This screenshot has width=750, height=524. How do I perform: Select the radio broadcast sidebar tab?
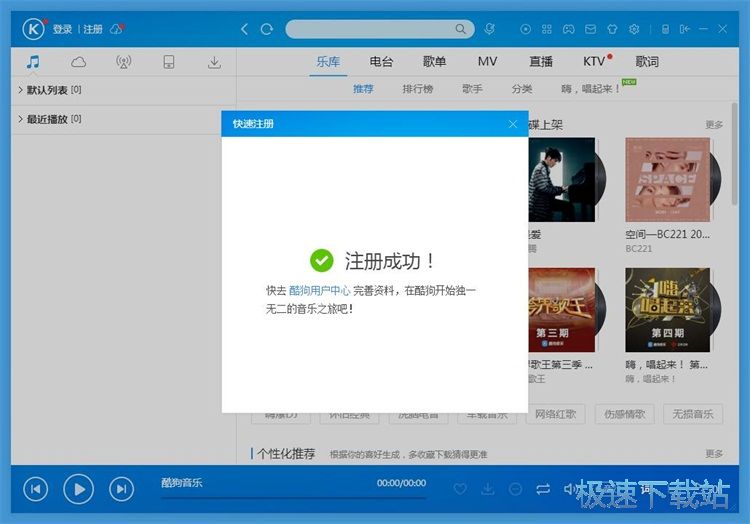coord(123,62)
